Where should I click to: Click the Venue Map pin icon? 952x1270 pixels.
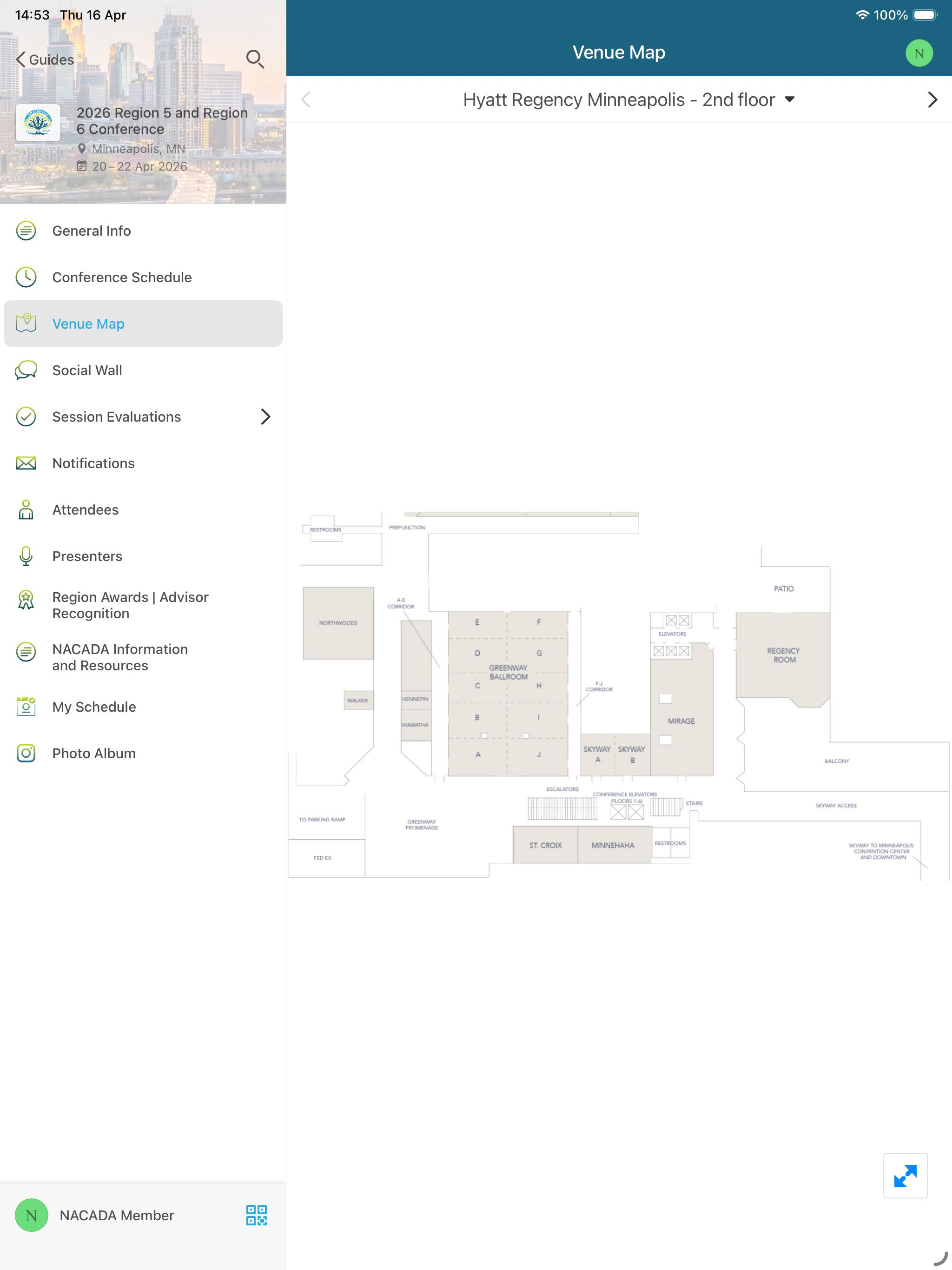click(x=26, y=324)
